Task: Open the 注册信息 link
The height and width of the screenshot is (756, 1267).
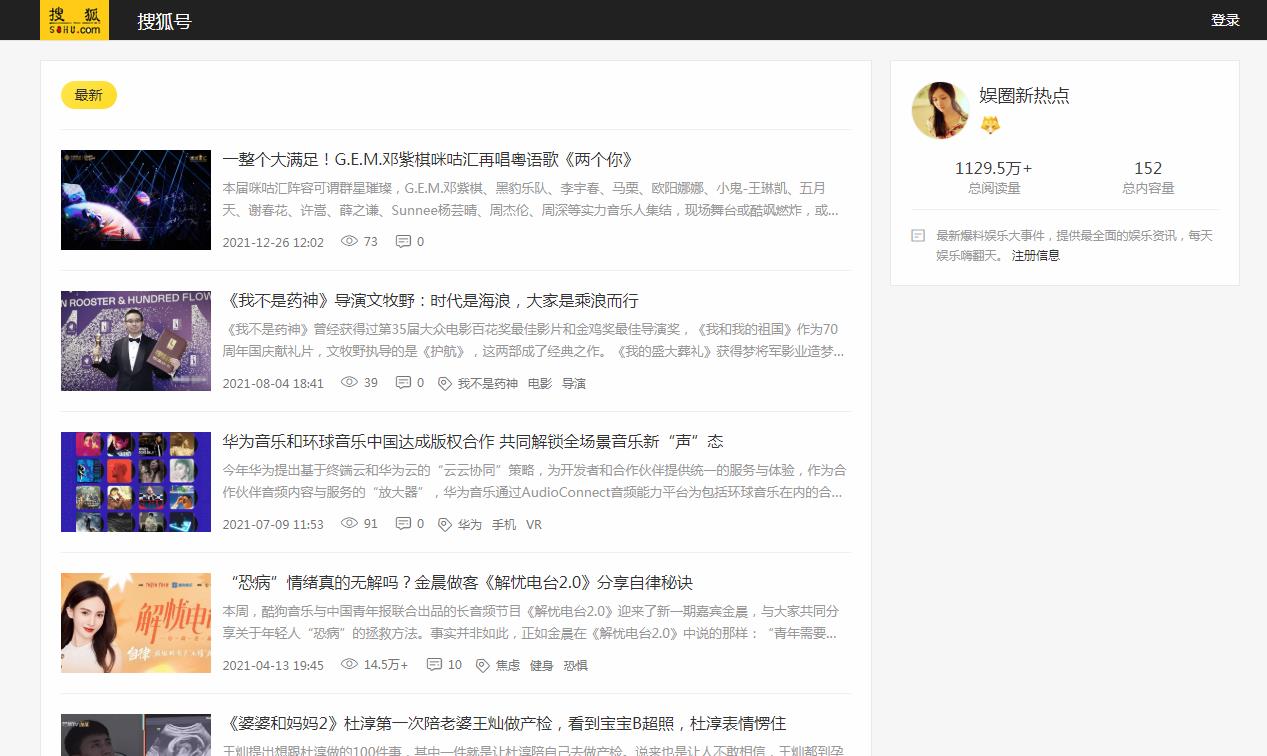Action: tap(1036, 256)
